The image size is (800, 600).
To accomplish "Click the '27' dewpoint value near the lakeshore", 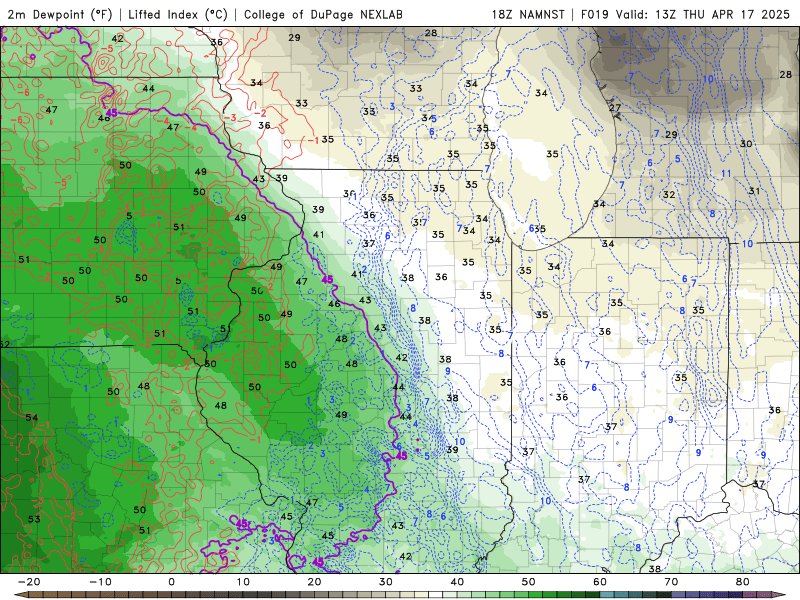I will pos(615,108).
